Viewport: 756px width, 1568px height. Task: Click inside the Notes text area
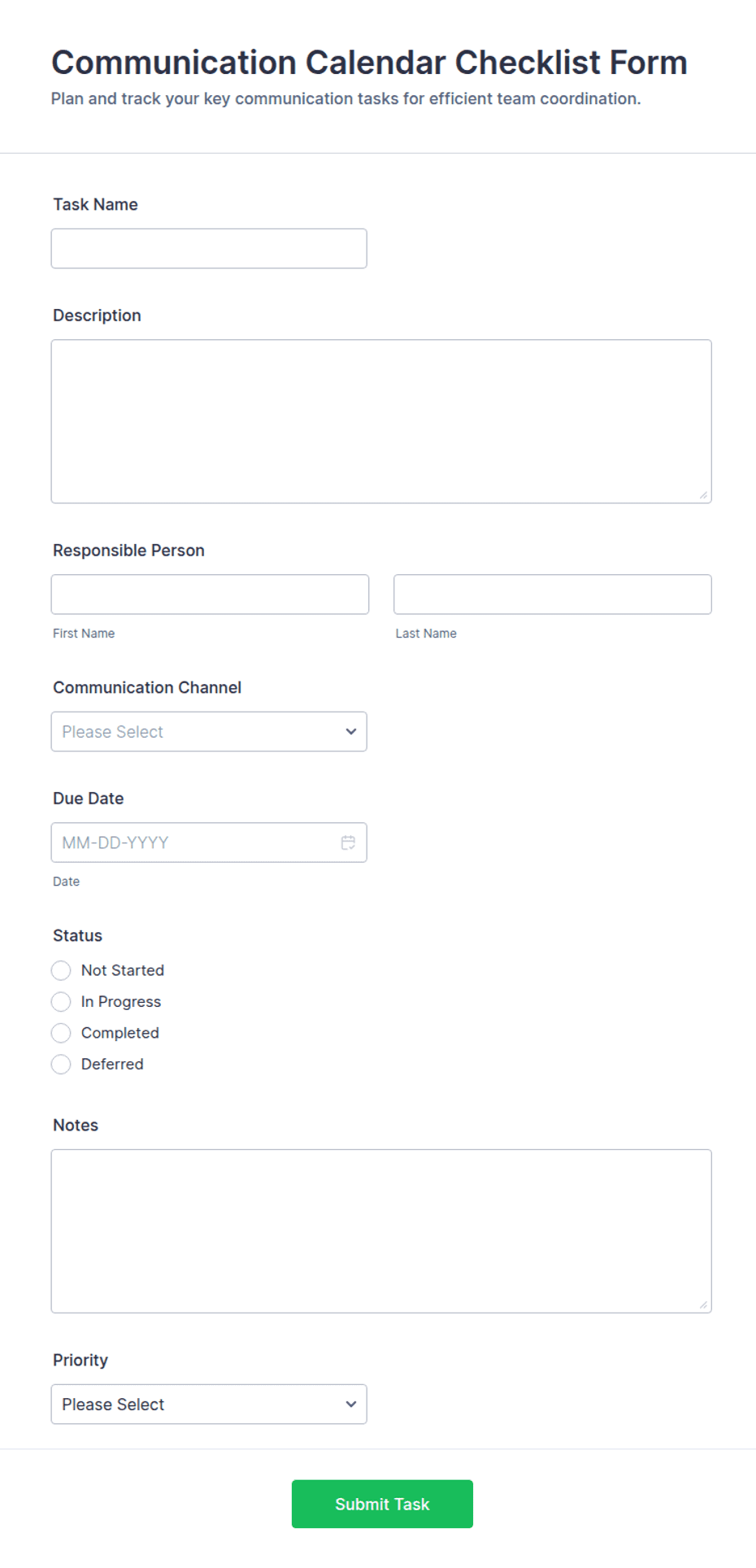click(381, 1231)
